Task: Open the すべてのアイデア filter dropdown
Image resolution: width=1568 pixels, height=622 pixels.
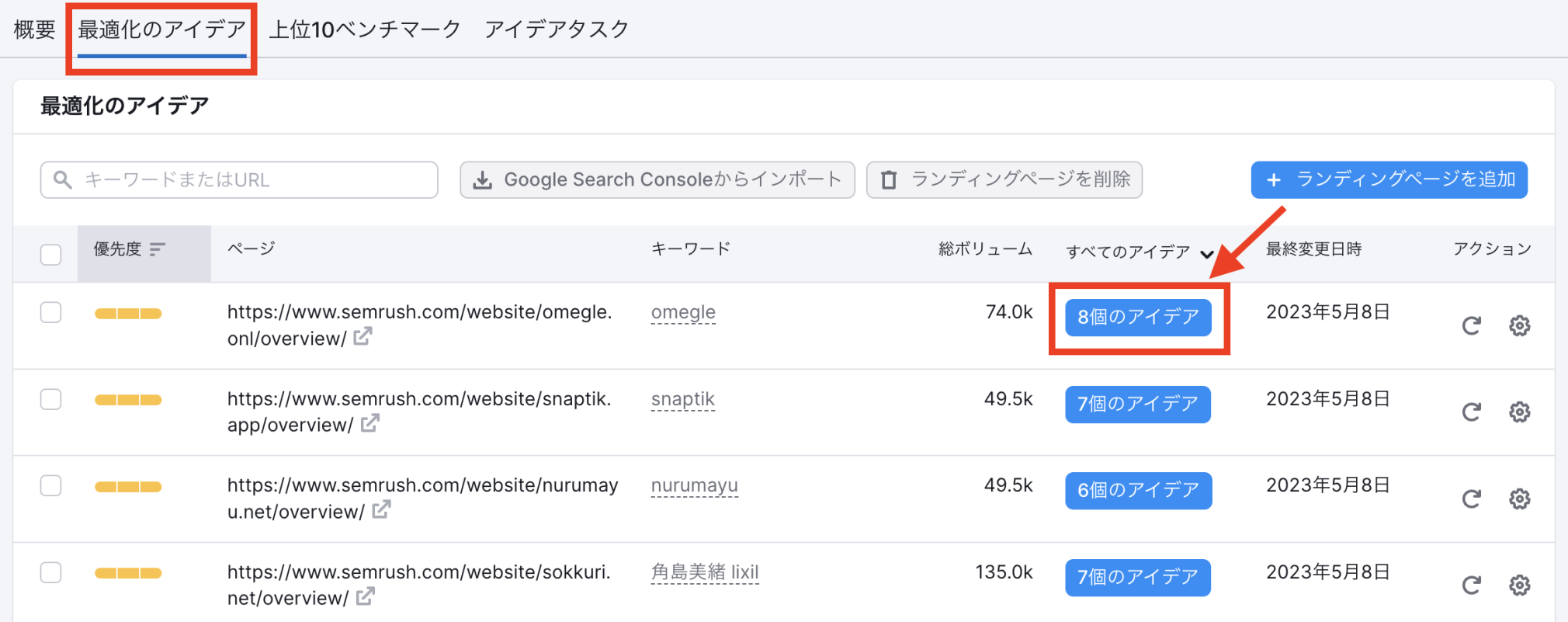Action: [1139, 252]
